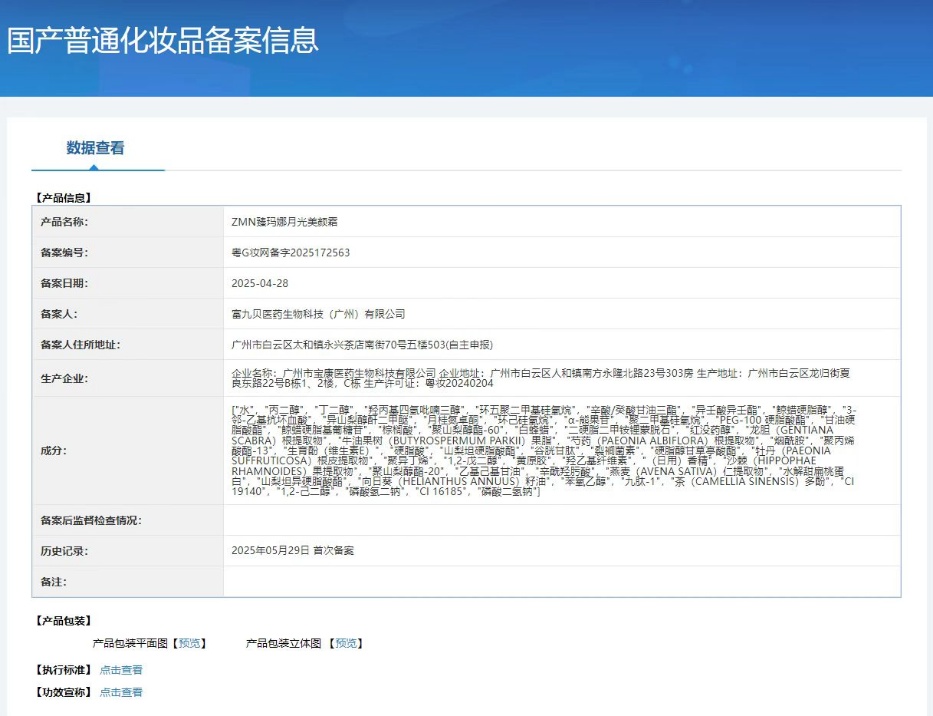Click the registrant address in 白云区太和镇

[361, 345]
